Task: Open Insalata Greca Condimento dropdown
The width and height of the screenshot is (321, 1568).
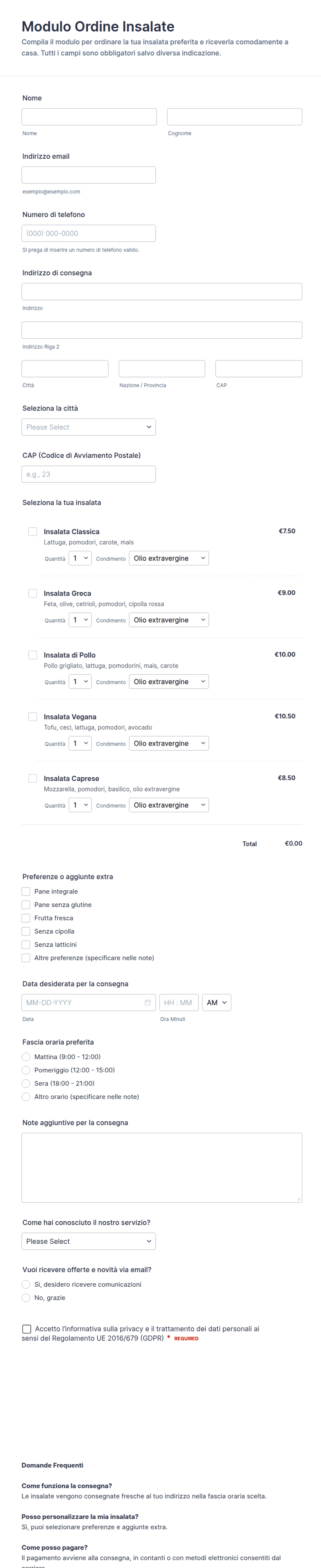Action: pos(169,620)
